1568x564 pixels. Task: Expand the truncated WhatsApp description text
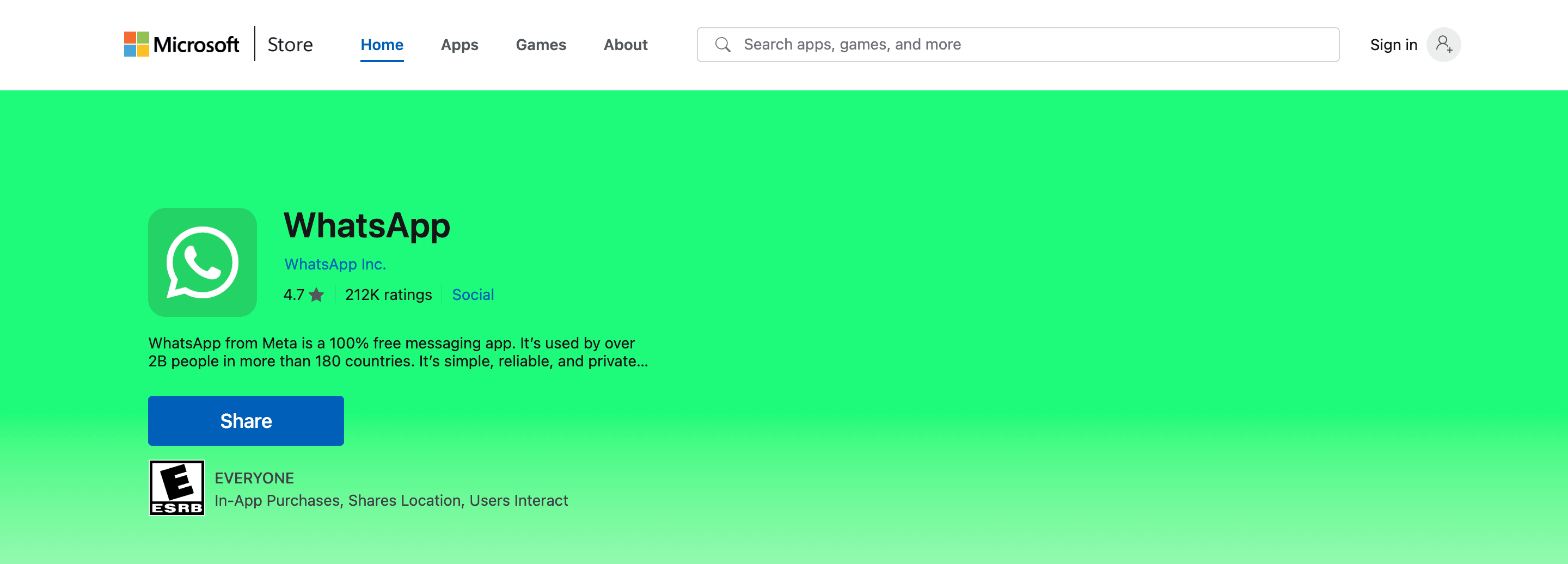pos(397,352)
